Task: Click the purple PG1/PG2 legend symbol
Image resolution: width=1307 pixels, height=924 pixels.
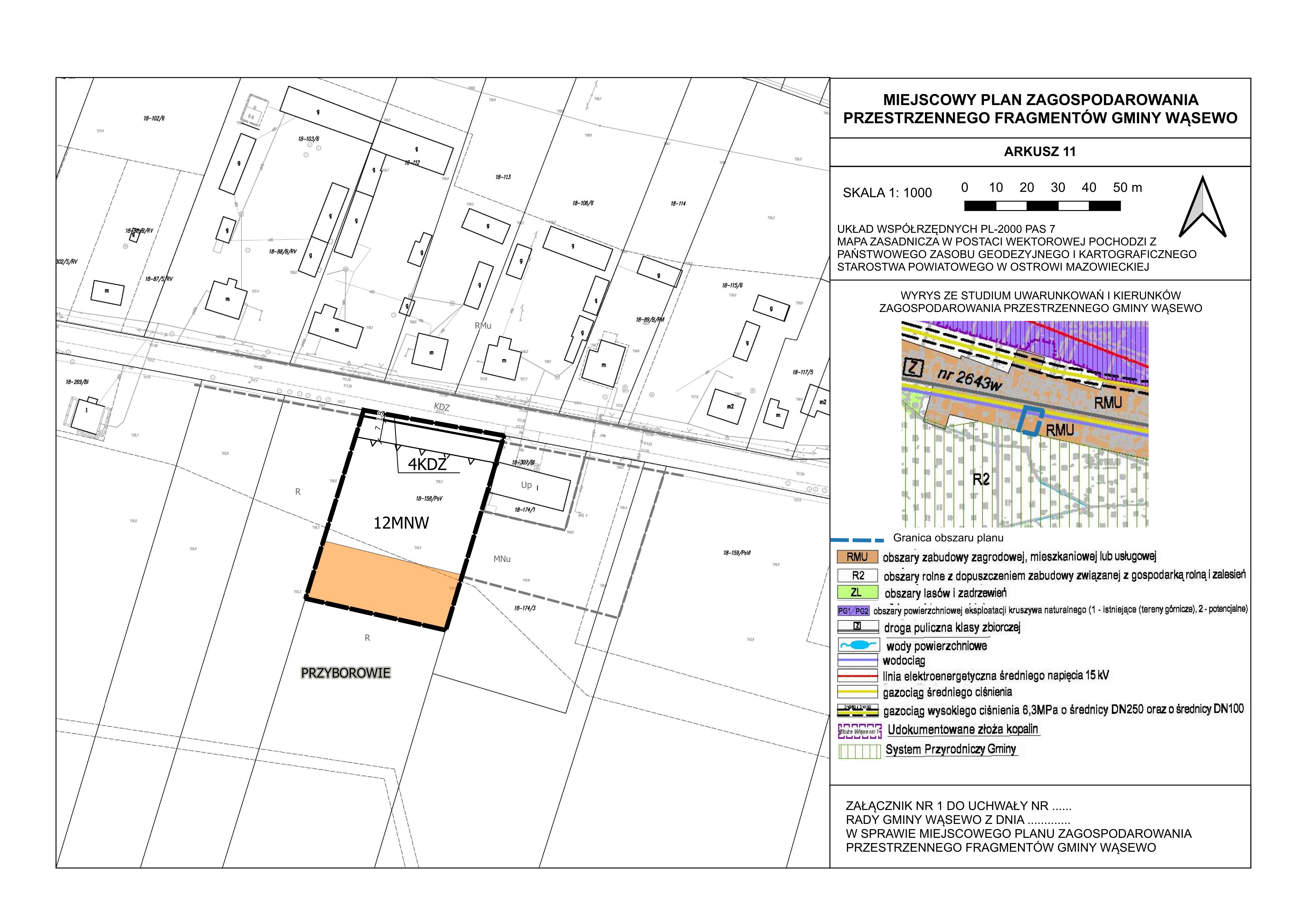Action: pos(853,611)
